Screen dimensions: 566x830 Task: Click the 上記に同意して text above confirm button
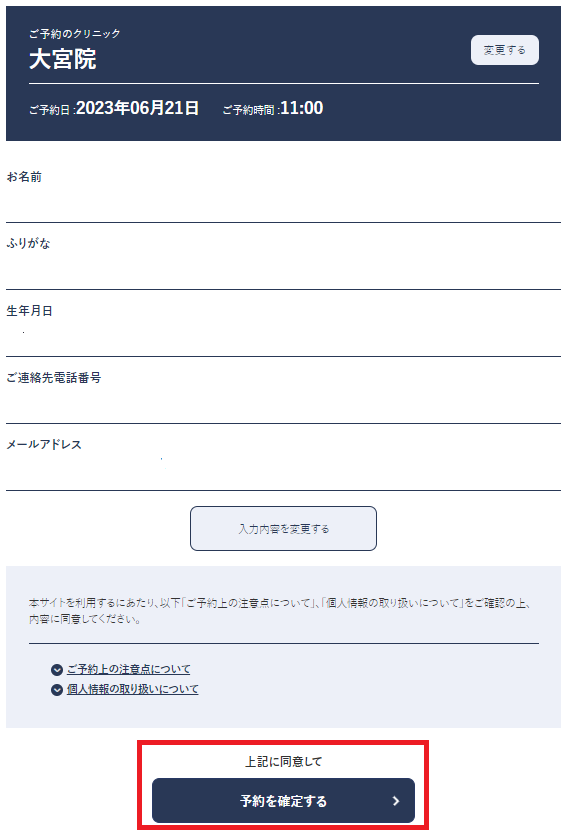[x=283, y=762]
